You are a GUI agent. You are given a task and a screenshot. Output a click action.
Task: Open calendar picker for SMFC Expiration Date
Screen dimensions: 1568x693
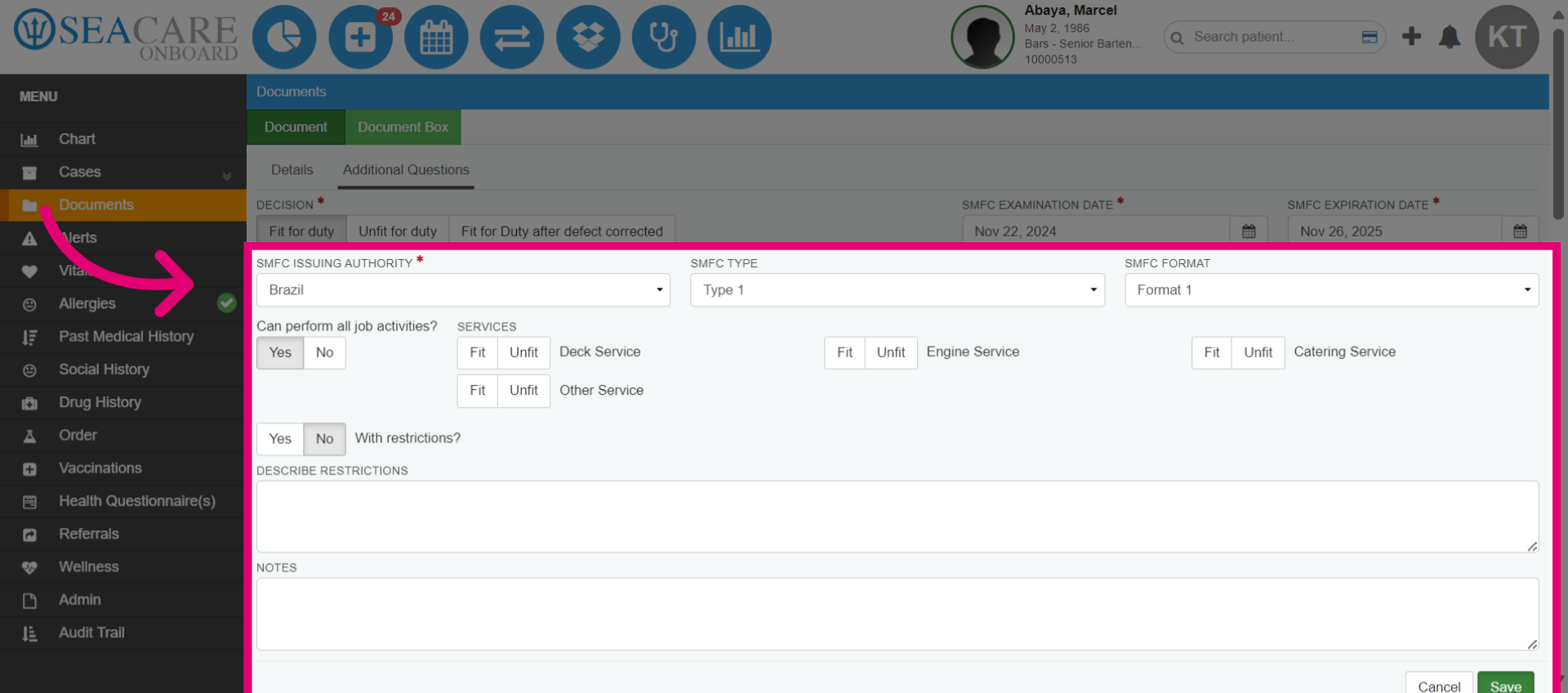pos(1520,231)
